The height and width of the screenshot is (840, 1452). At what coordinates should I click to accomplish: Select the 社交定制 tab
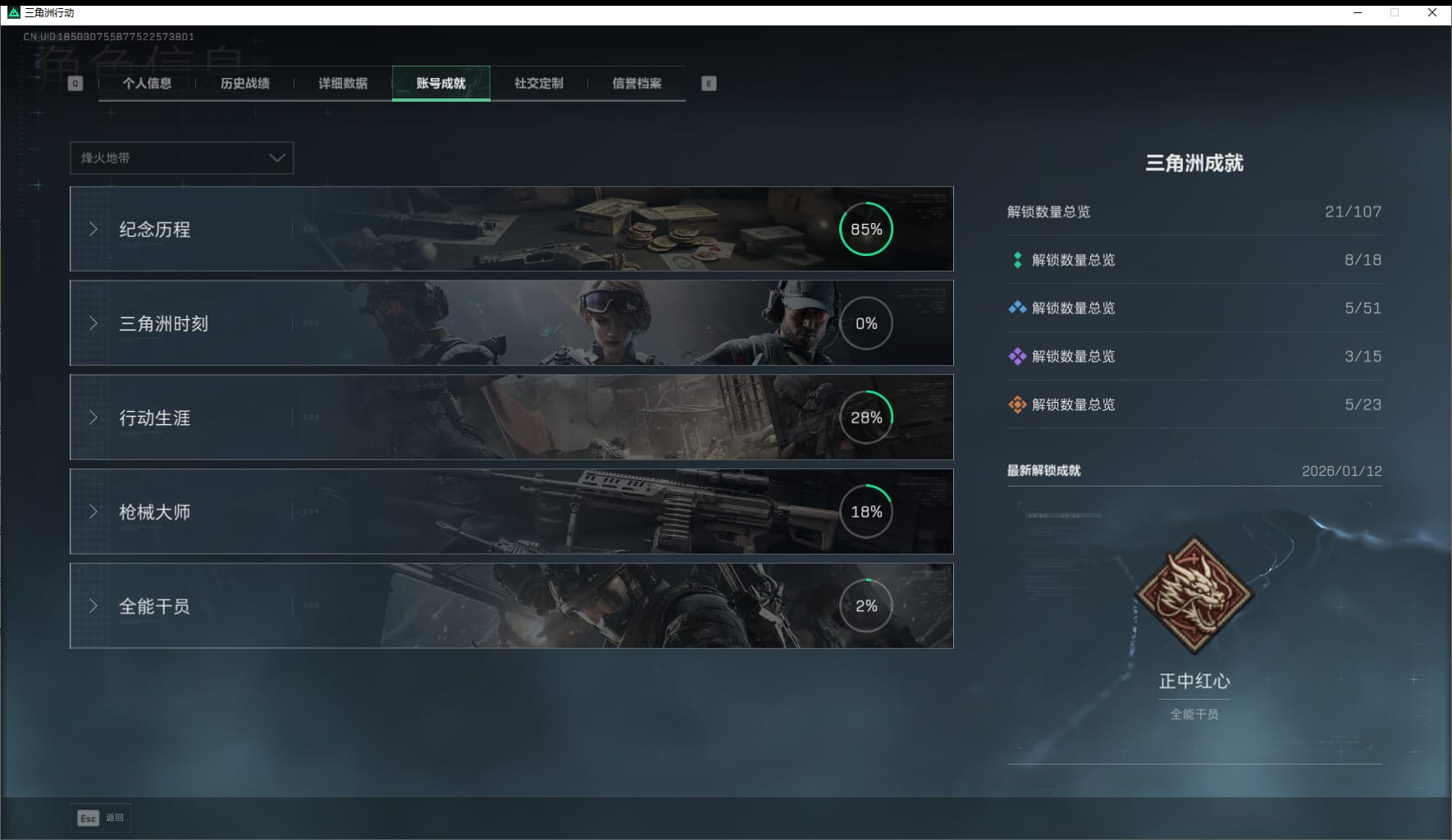click(x=538, y=83)
